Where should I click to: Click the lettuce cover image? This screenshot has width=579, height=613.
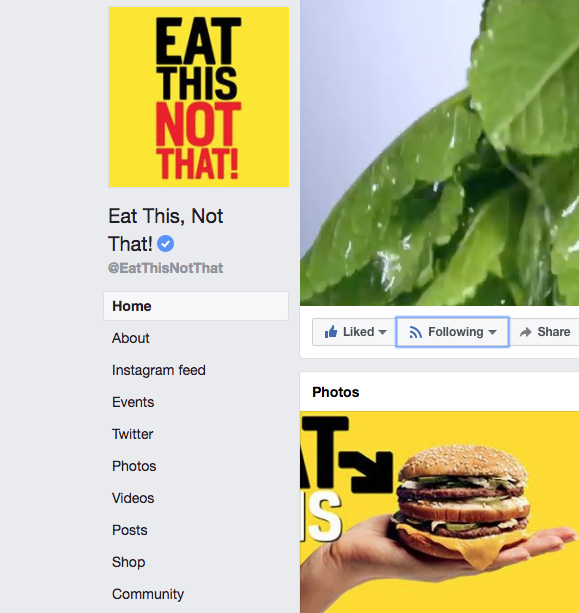tap(439, 152)
